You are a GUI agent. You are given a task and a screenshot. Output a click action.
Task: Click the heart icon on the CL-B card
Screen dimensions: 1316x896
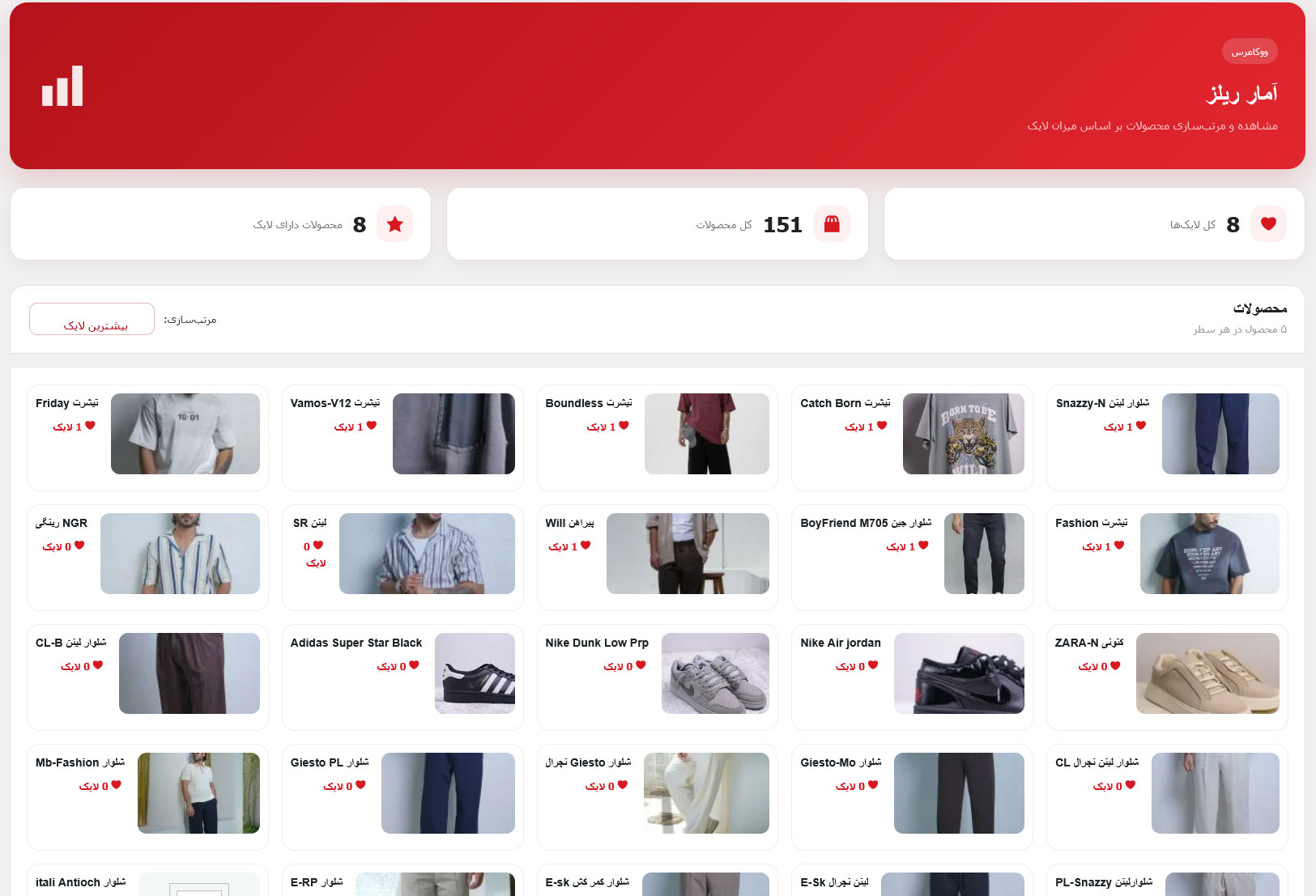pos(98,665)
